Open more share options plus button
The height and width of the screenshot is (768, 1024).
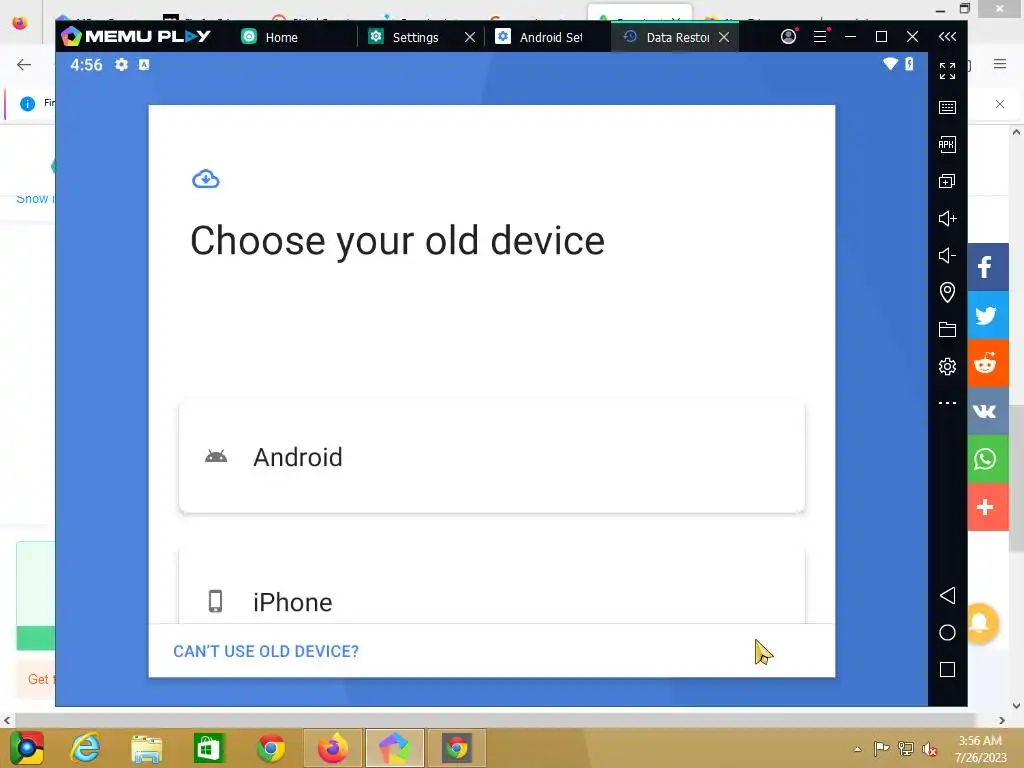987,507
